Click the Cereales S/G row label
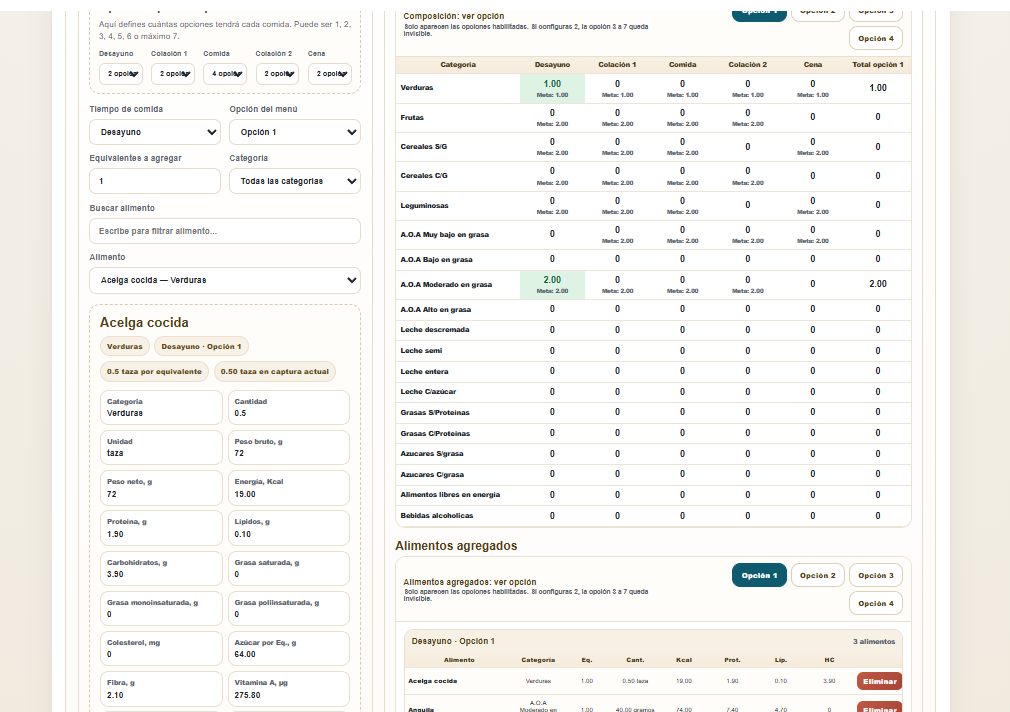Image resolution: width=1010 pixels, height=712 pixels. (424, 147)
